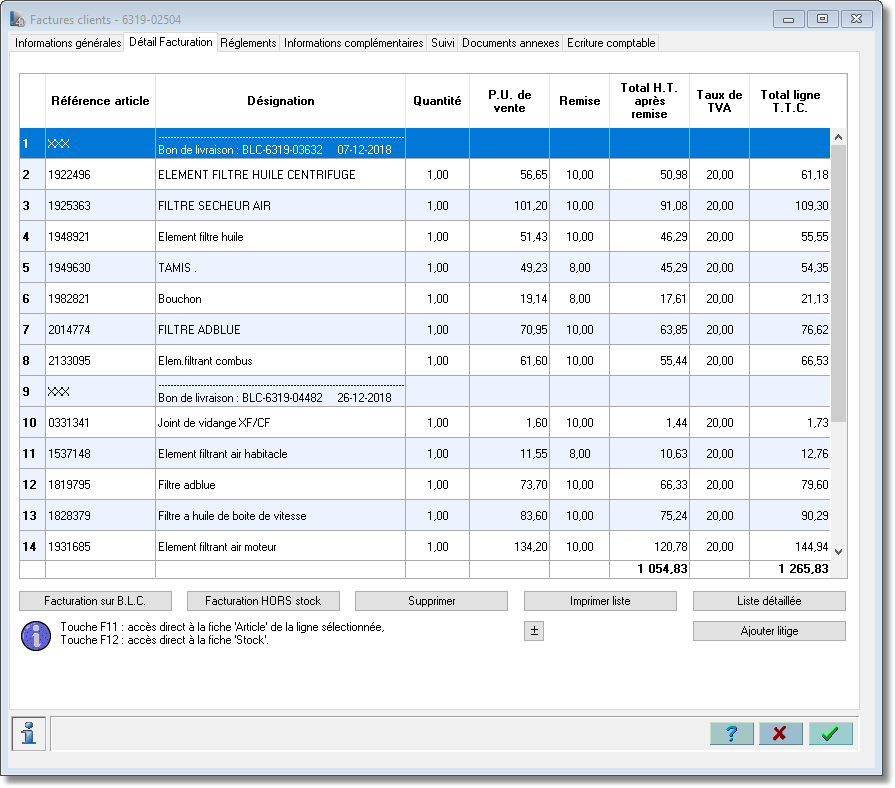Viewport: 895px width, 788px height.
Task: Select the Détail Facturation tab
Action: click(171, 42)
